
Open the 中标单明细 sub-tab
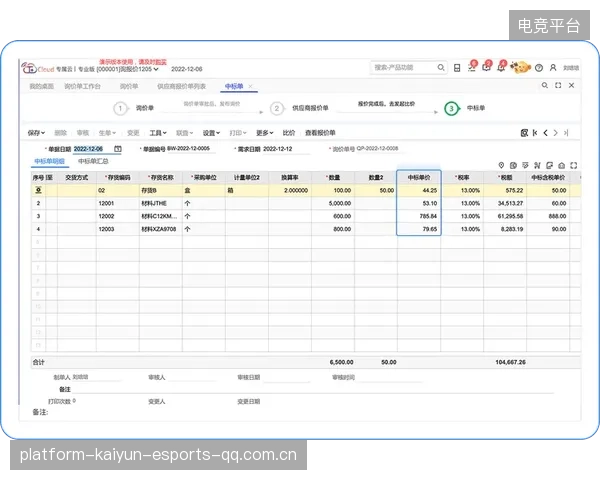[49, 161]
